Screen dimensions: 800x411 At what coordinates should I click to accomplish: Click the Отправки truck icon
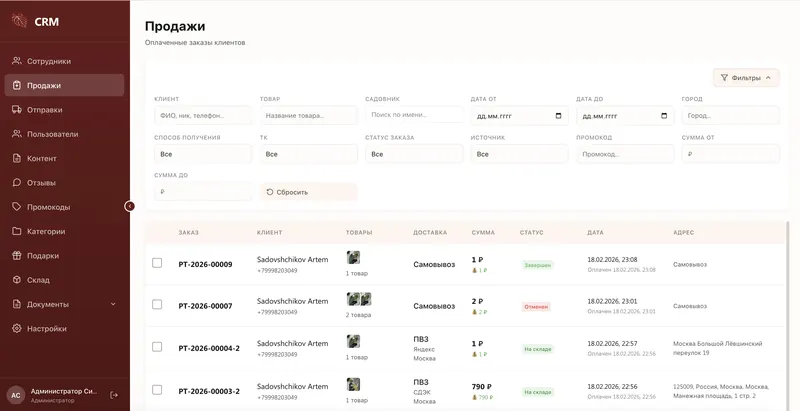[x=17, y=110]
